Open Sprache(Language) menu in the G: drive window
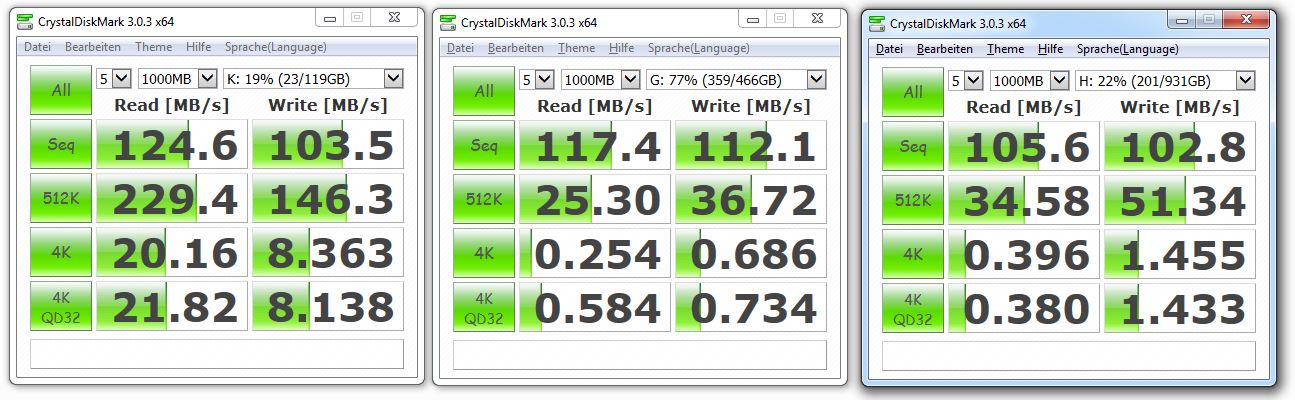This screenshot has width=1295, height=400. tap(698, 47)
